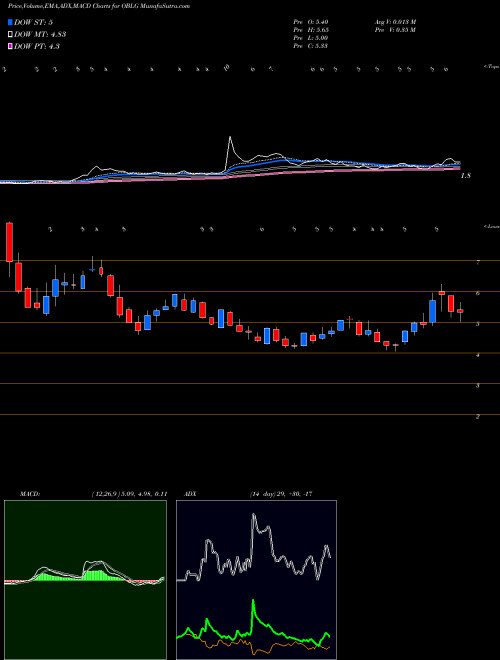Open the dark blue ADX indicator panel
This screenshot has height=660, width=500.
256,580
